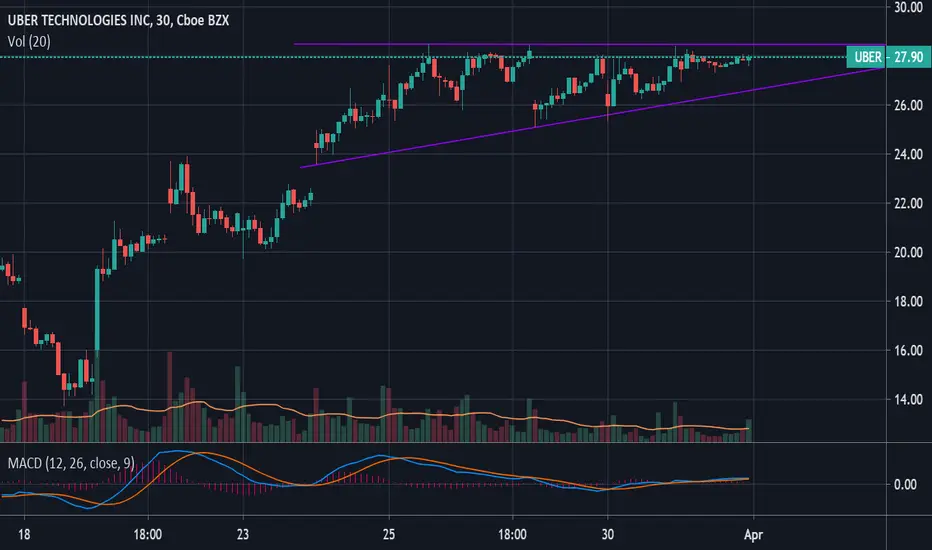
Task: Click the 30.00 price axis label
Action: click(x=908, y=7)
